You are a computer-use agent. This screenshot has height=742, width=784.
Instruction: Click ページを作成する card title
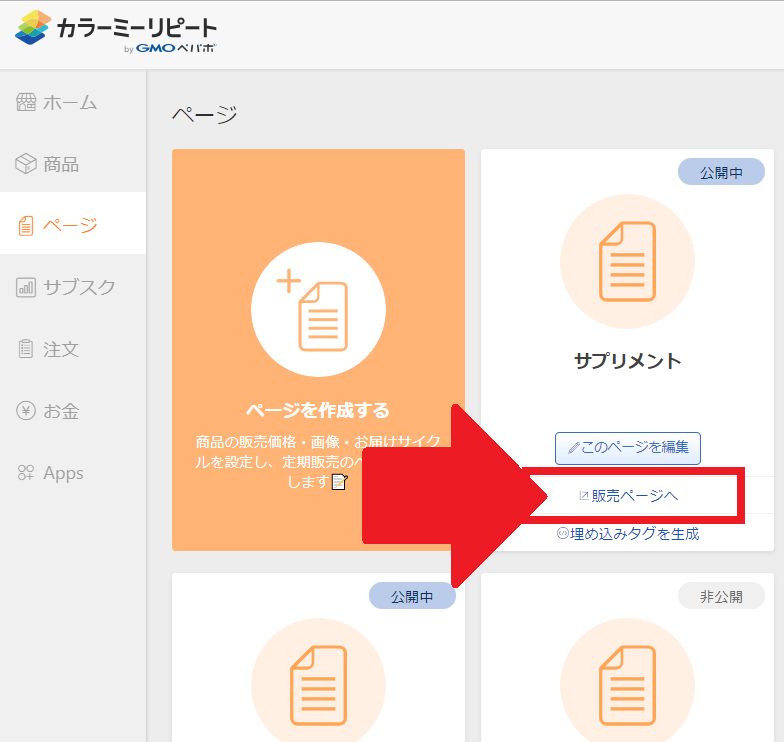[318, 410]
